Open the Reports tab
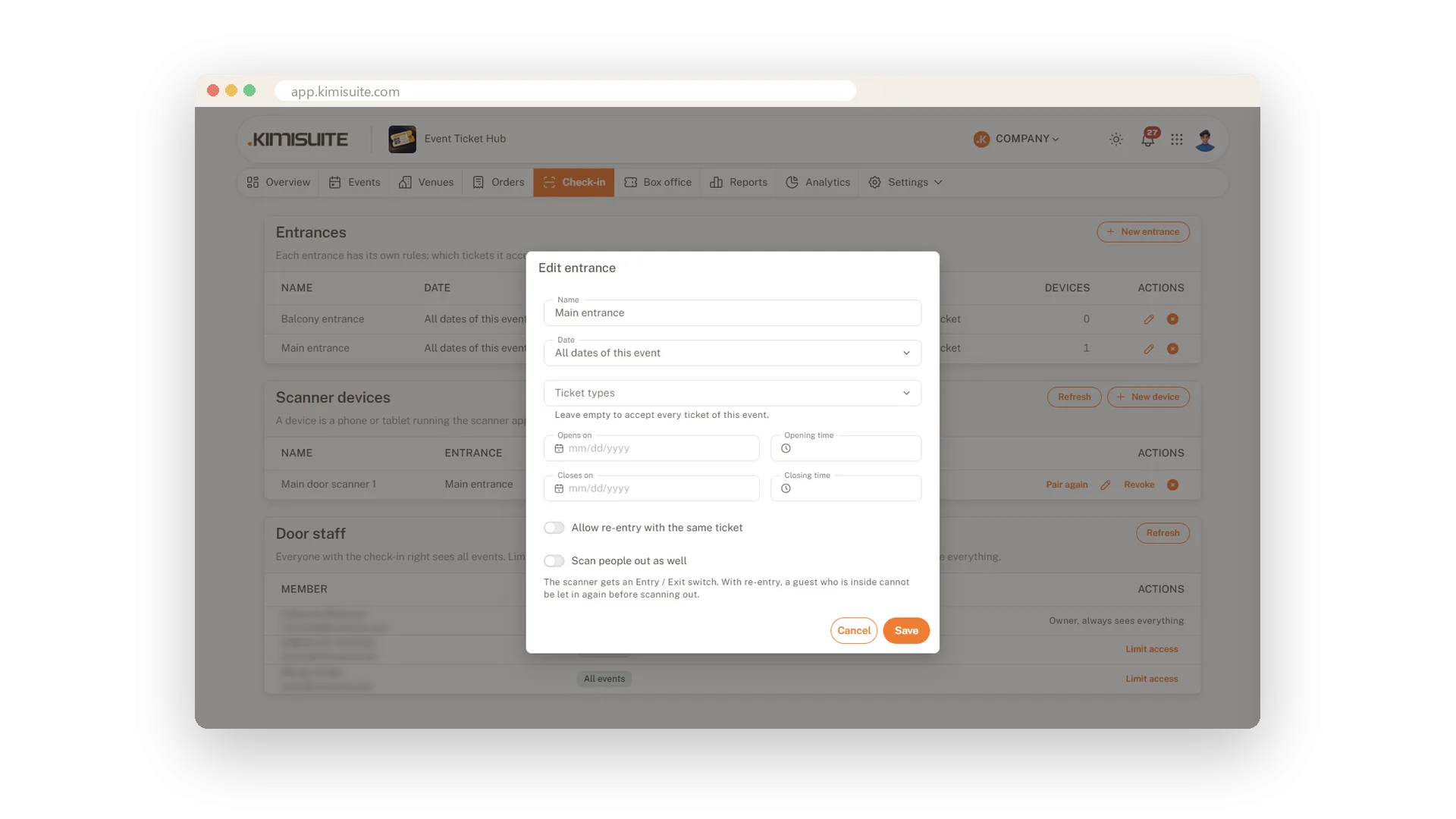1456x819 pixels. pos(738,183)
